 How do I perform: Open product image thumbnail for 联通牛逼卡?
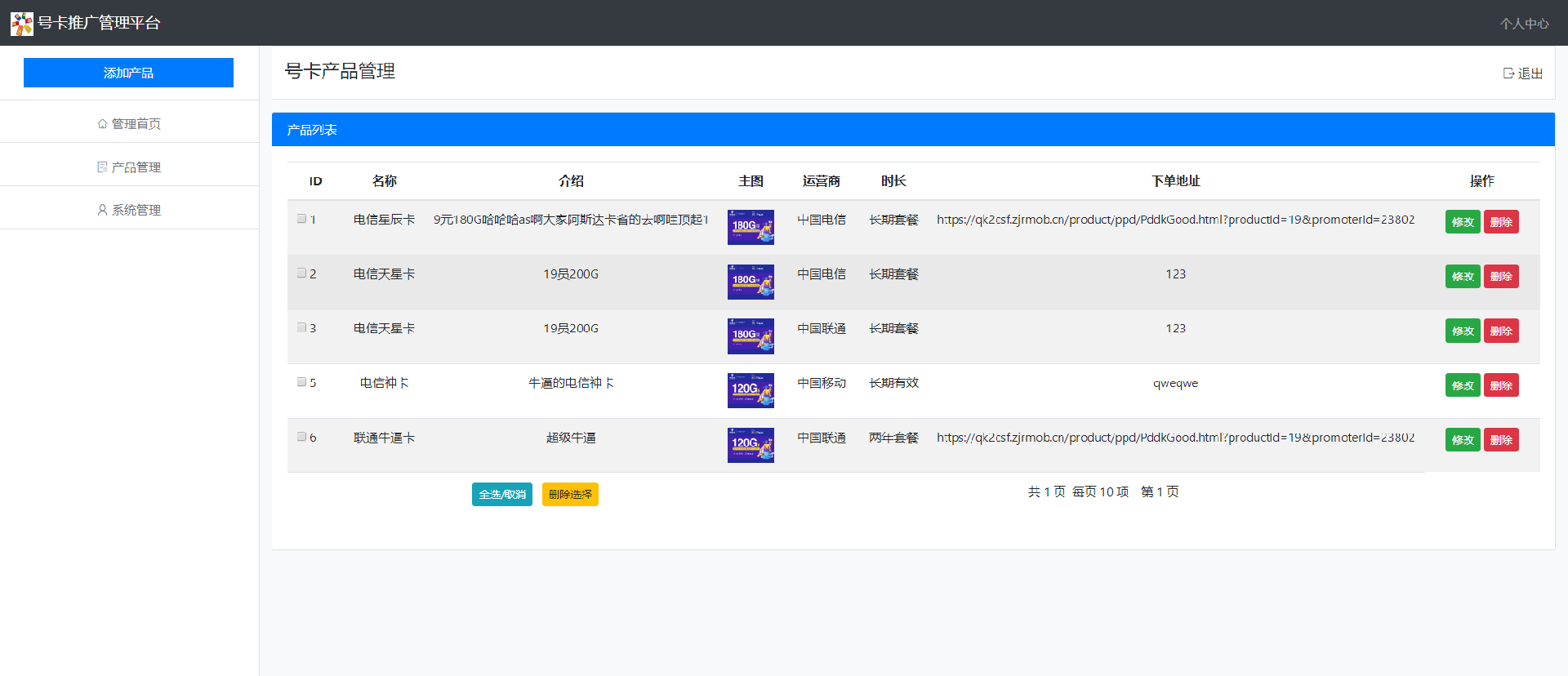(751, 445)
